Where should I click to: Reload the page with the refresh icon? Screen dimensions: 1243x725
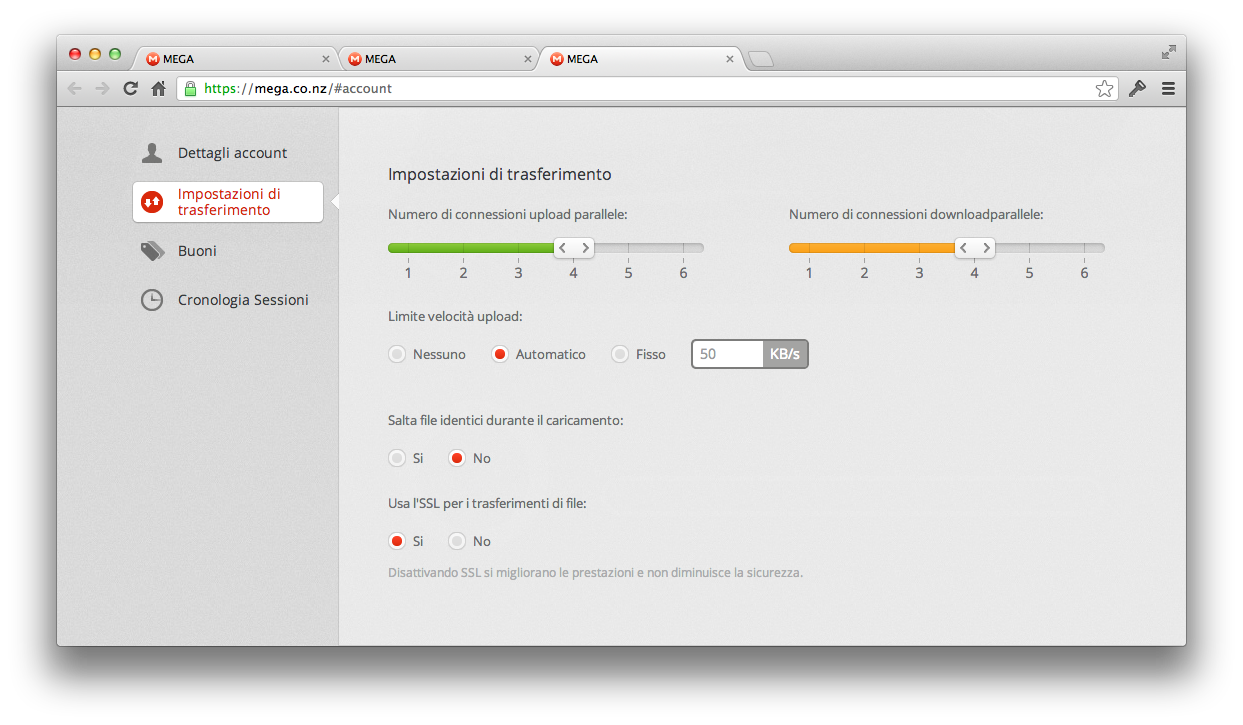130,89
